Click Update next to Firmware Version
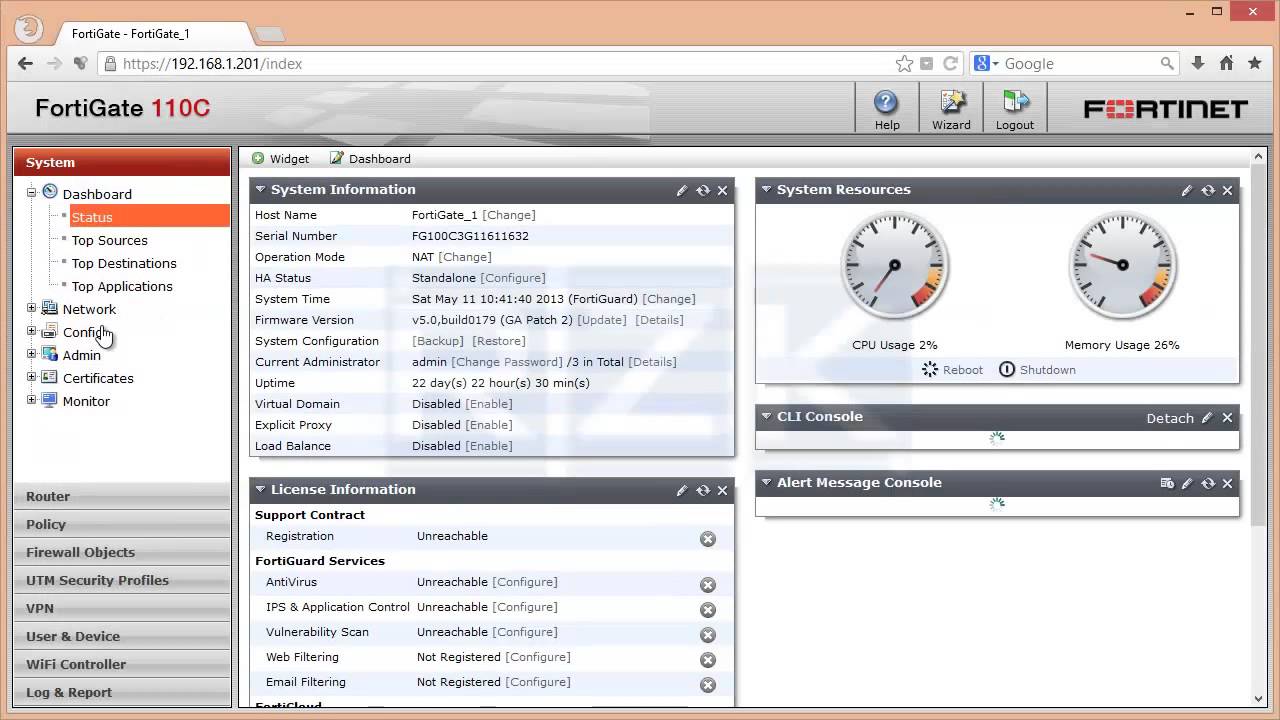 pos(602,320)
